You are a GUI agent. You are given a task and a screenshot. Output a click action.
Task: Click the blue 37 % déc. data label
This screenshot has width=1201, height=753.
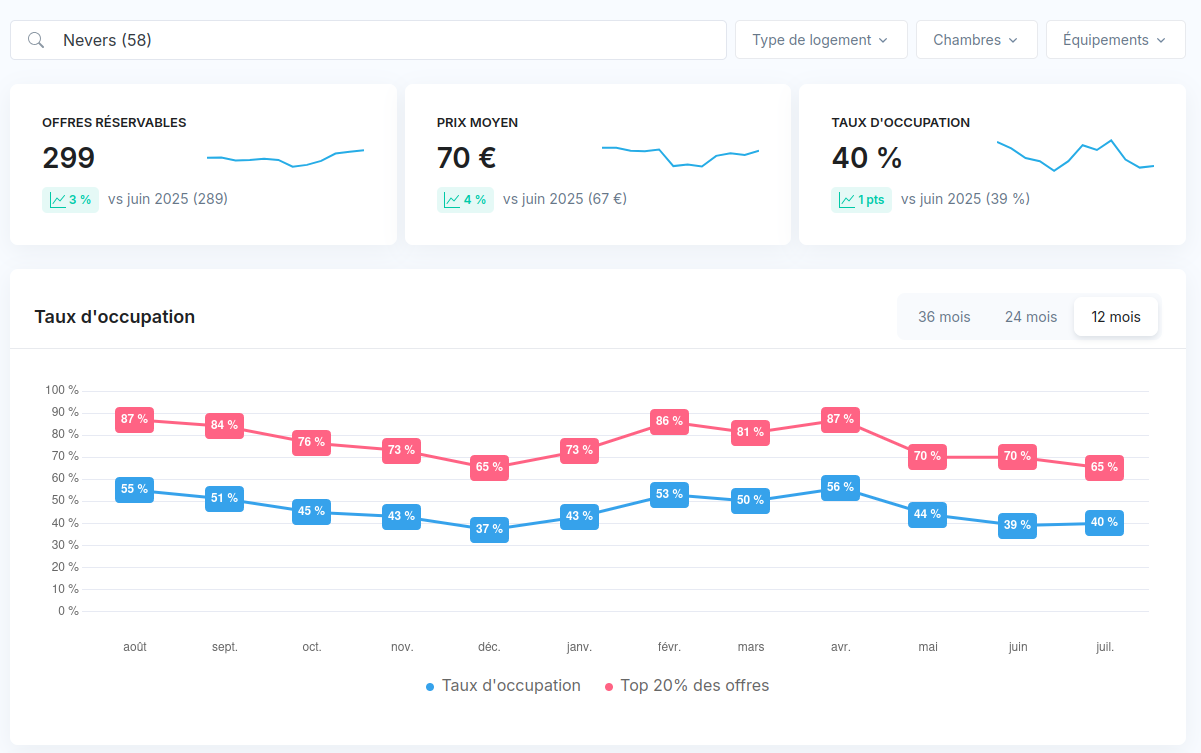coord(489,529)
